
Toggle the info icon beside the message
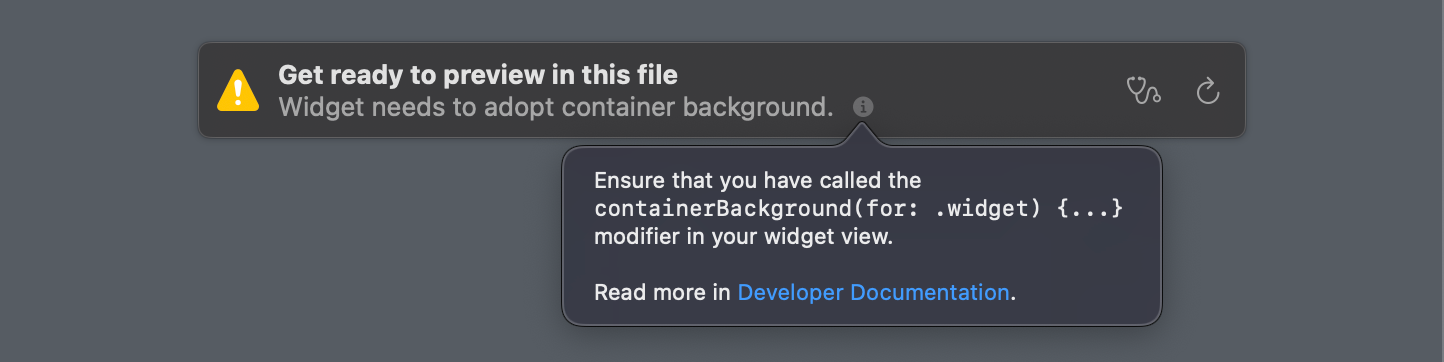pyautogui.click(x=864, y=106)
